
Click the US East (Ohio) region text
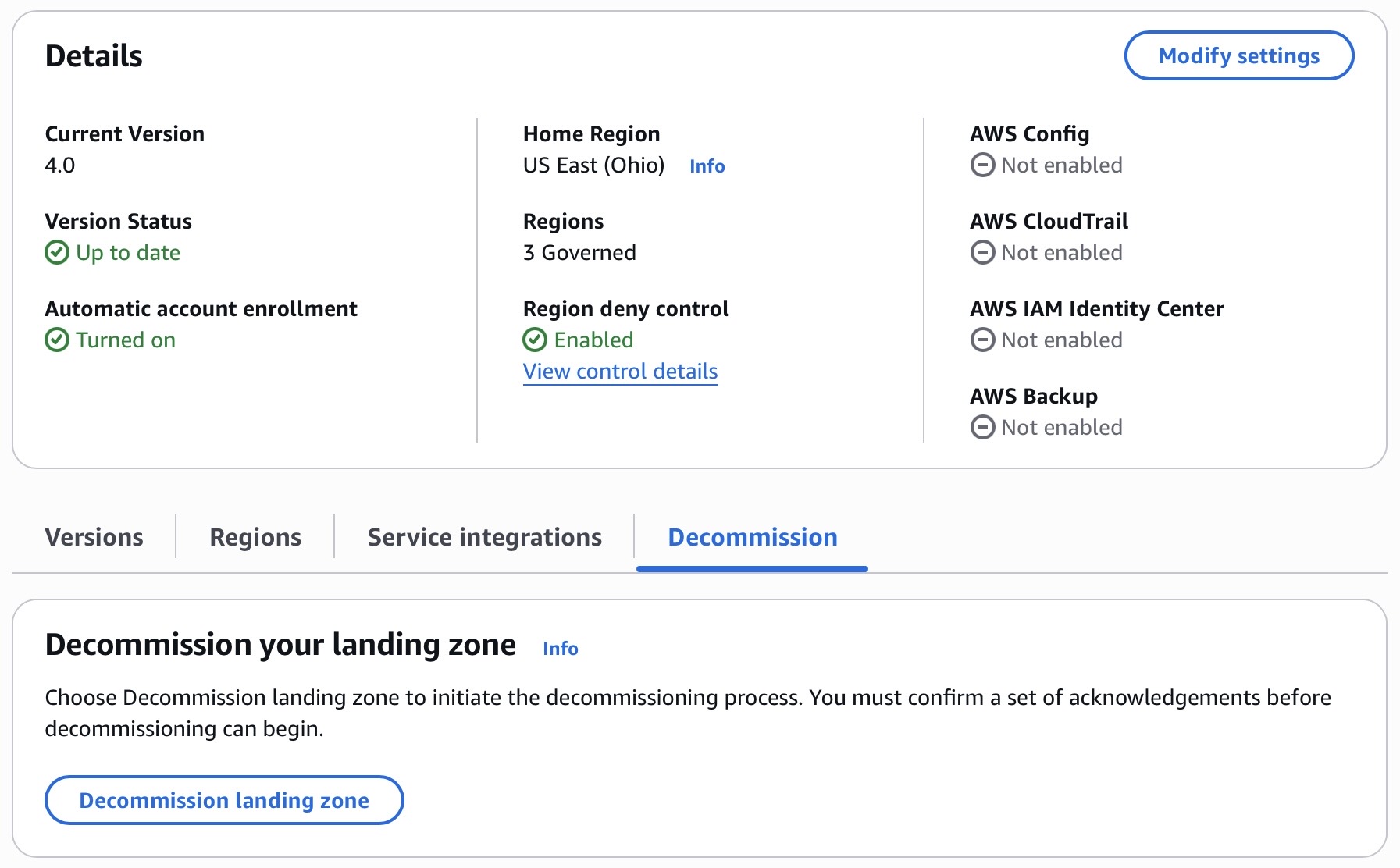tap(593, 165)
